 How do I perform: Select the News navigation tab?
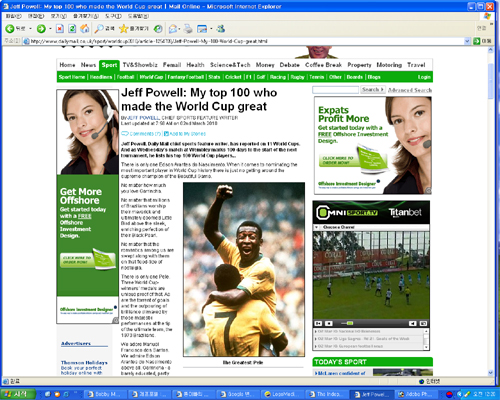88,65
